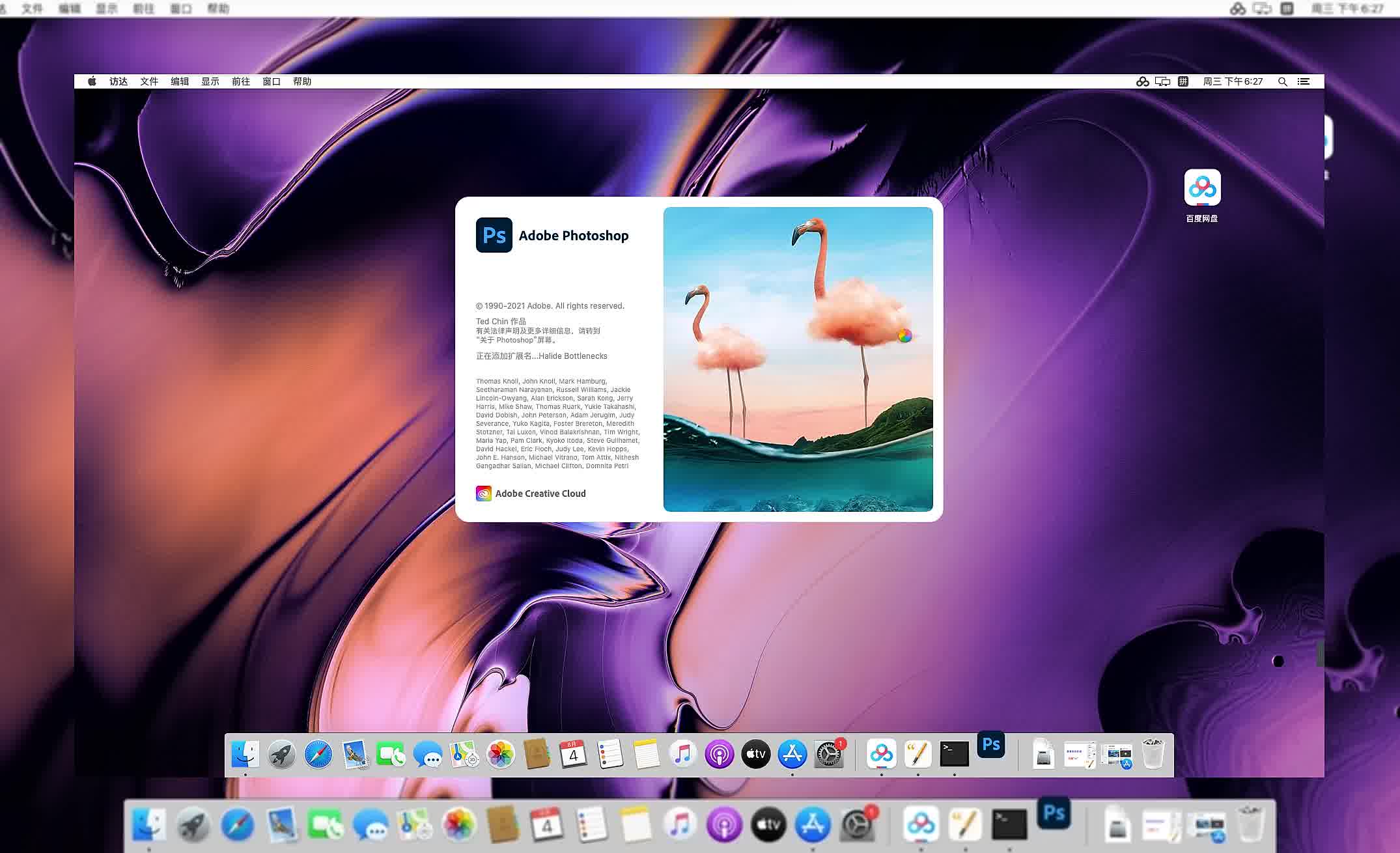This screenshot has height=853, width=1400.
Task: Open the 显示 menu in sharp menu bar
Action: tap(210, 81)
